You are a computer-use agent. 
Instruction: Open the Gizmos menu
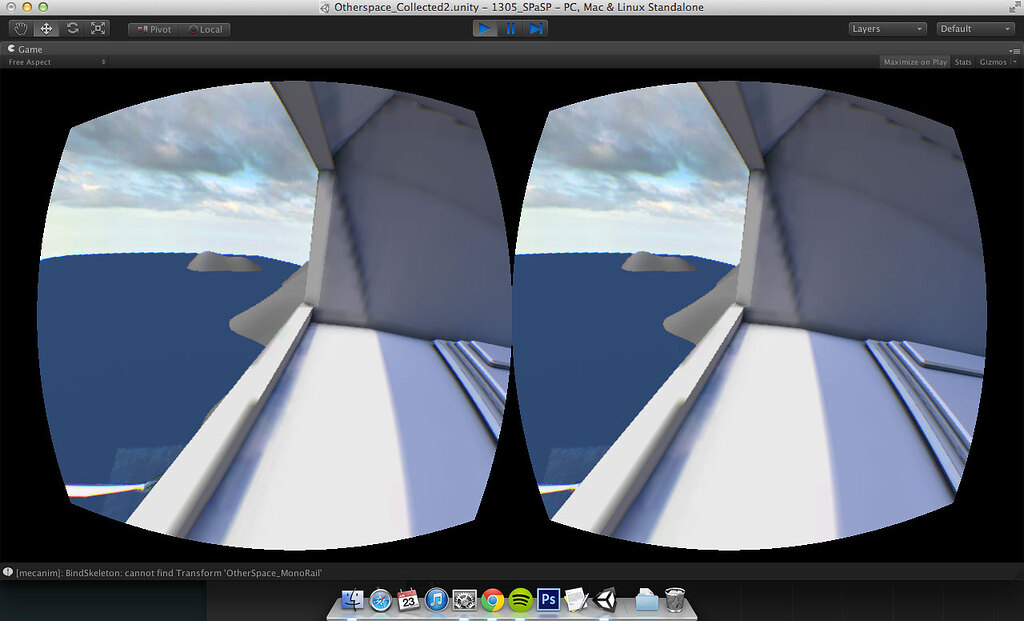pyautogui.click(x=996, y=61)
